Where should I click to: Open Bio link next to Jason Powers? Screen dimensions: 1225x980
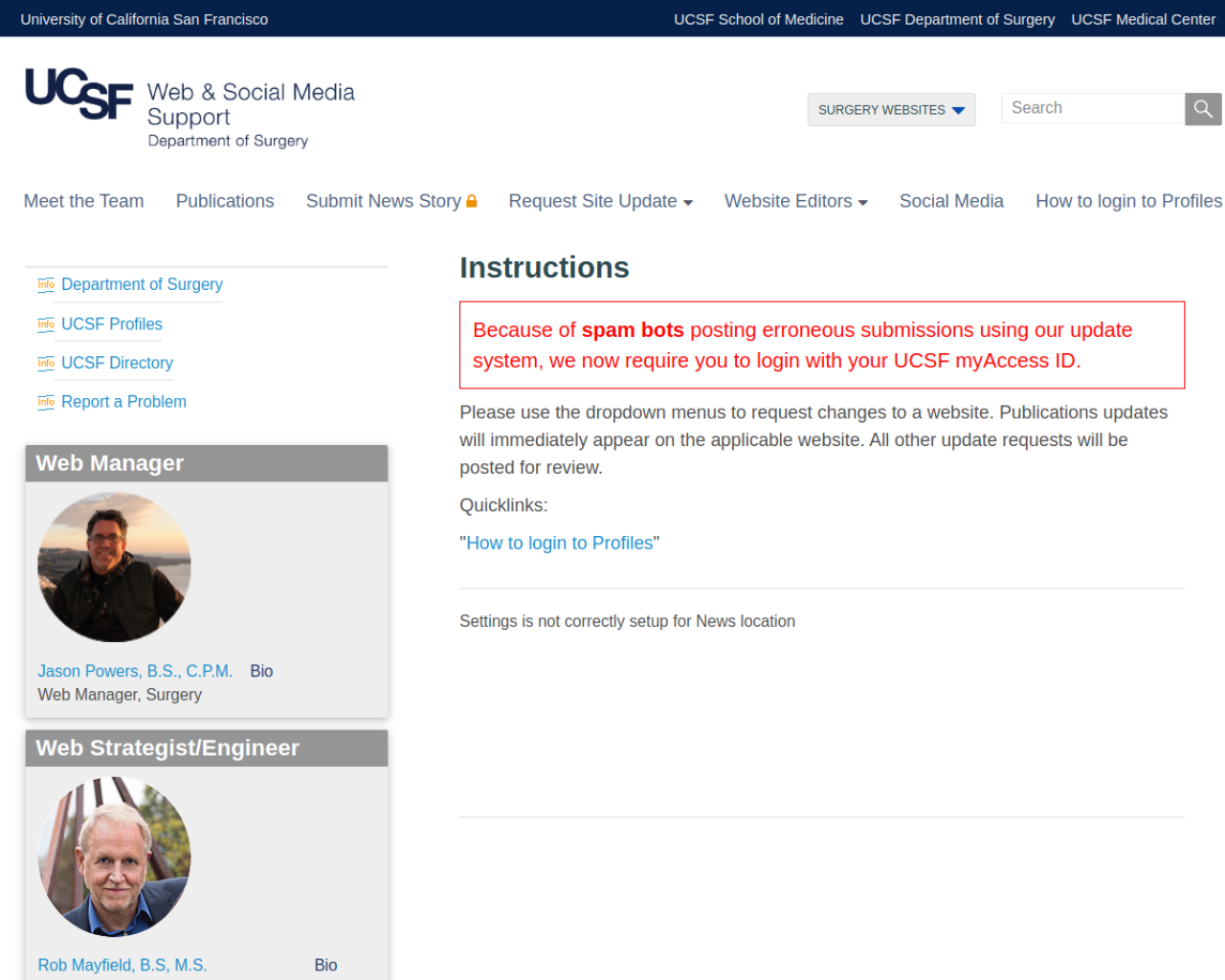[x=261, y=671]
